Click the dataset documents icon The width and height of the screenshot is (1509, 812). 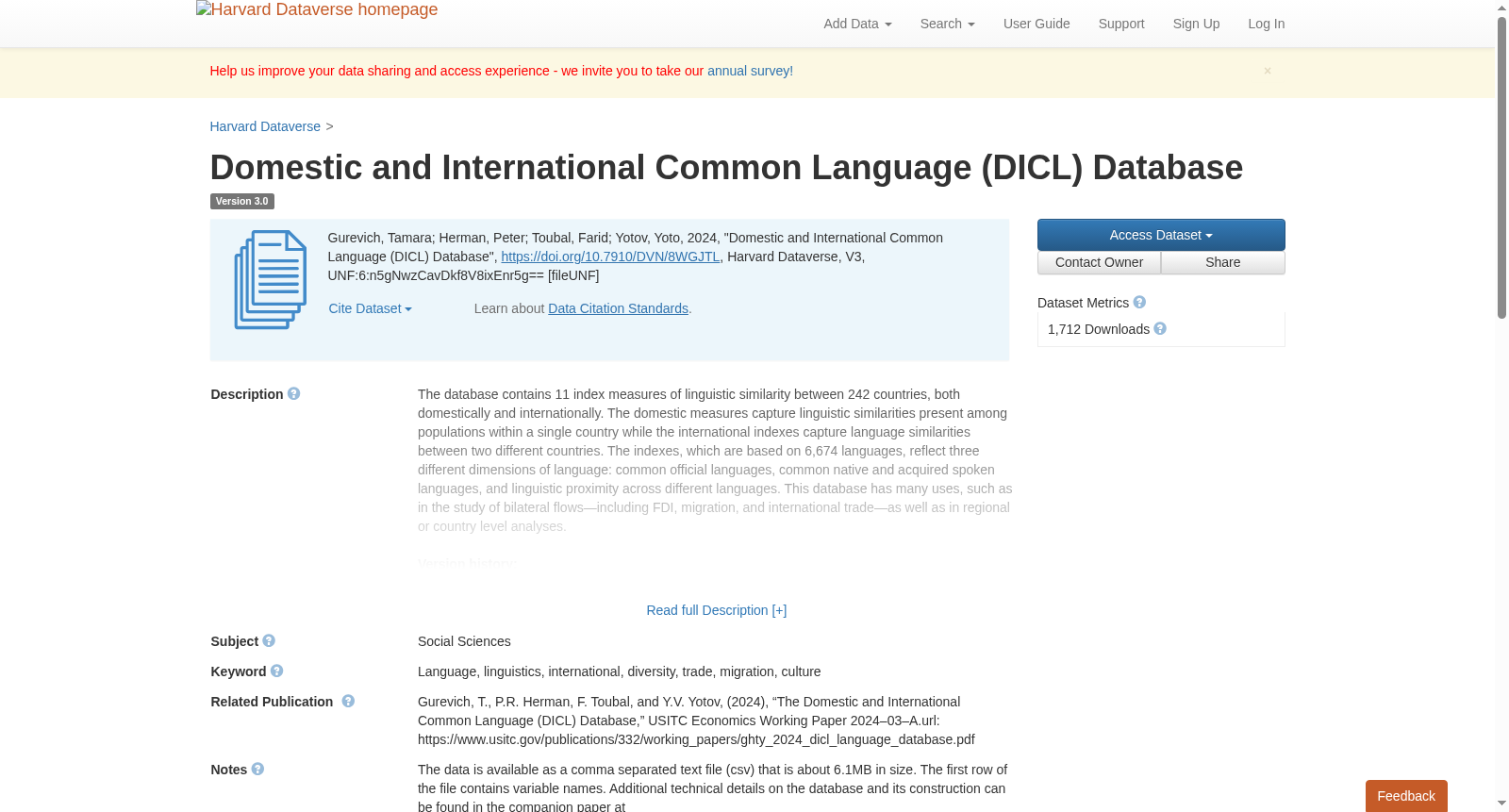coord(271,280)
